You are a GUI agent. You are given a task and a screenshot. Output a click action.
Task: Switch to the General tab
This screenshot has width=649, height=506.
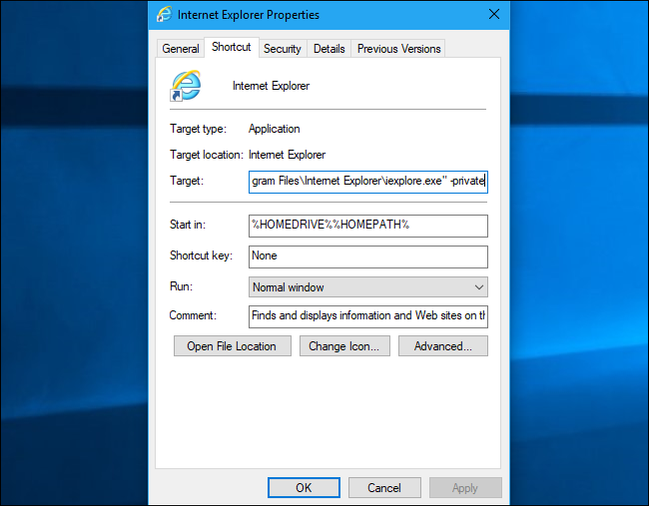(181, 48)
